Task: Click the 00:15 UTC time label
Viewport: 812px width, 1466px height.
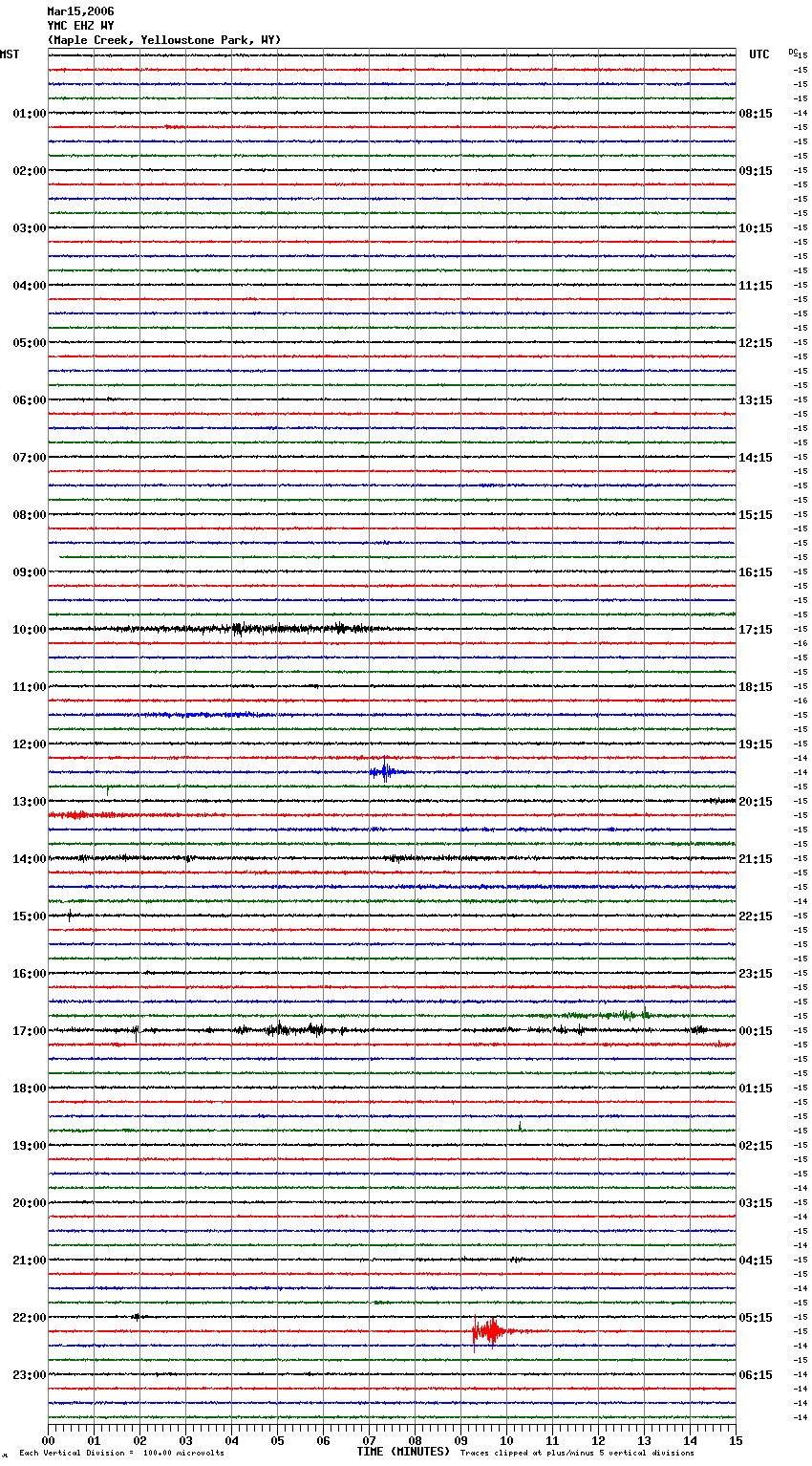Action: (756, 1031)
